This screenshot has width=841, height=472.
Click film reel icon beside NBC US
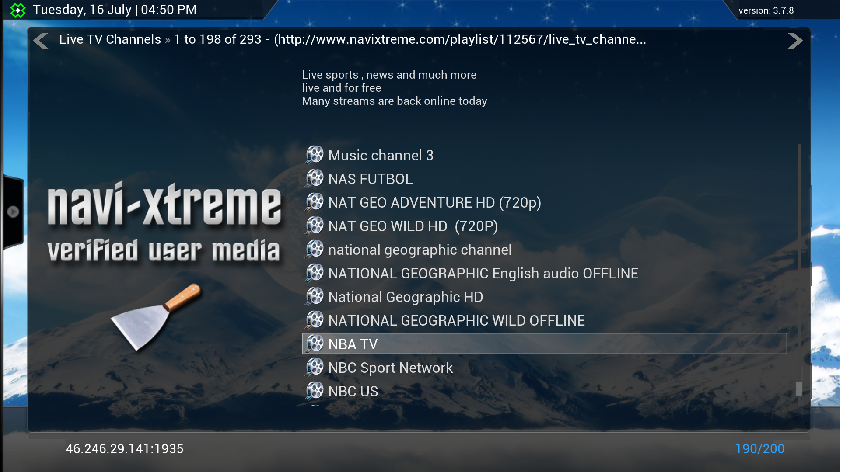tap(315, 391)
